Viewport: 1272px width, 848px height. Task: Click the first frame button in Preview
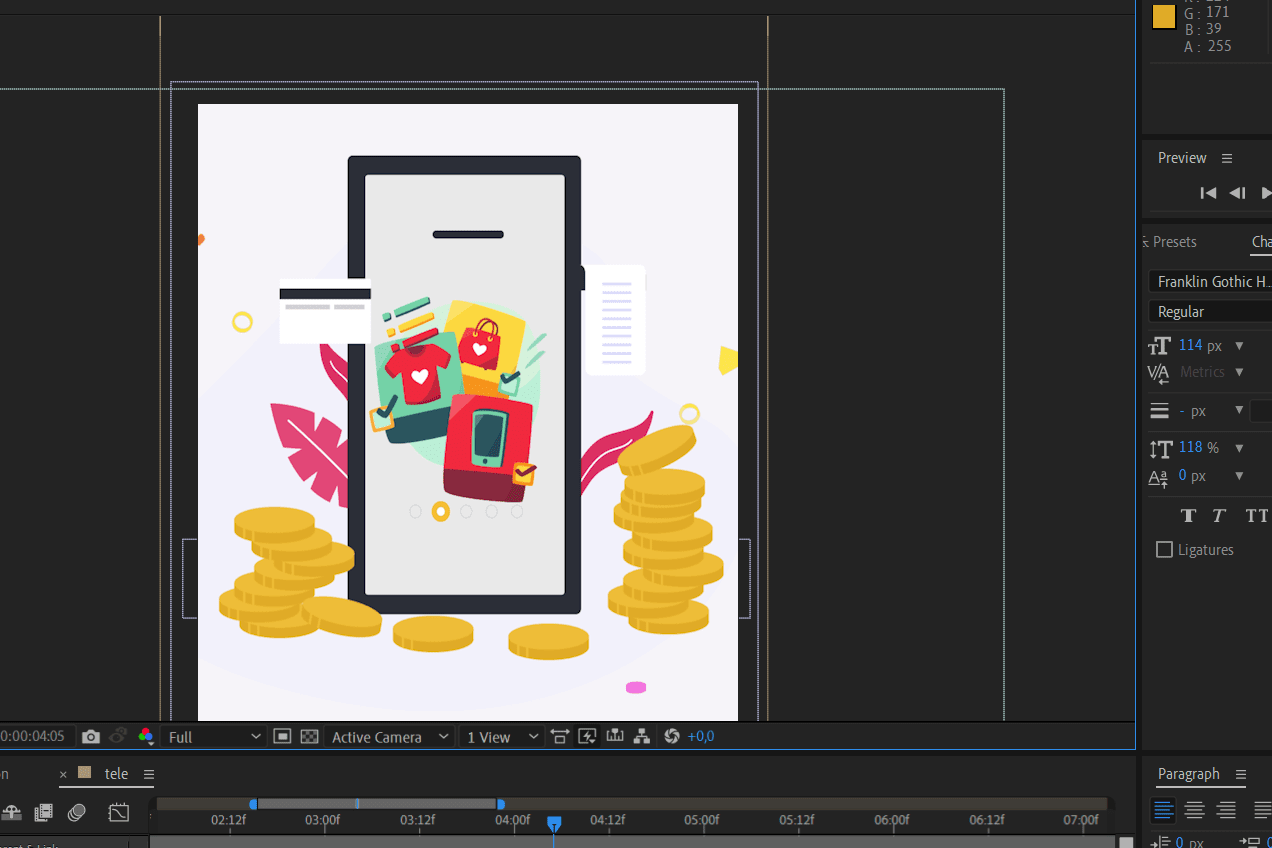click(1208, 193)
